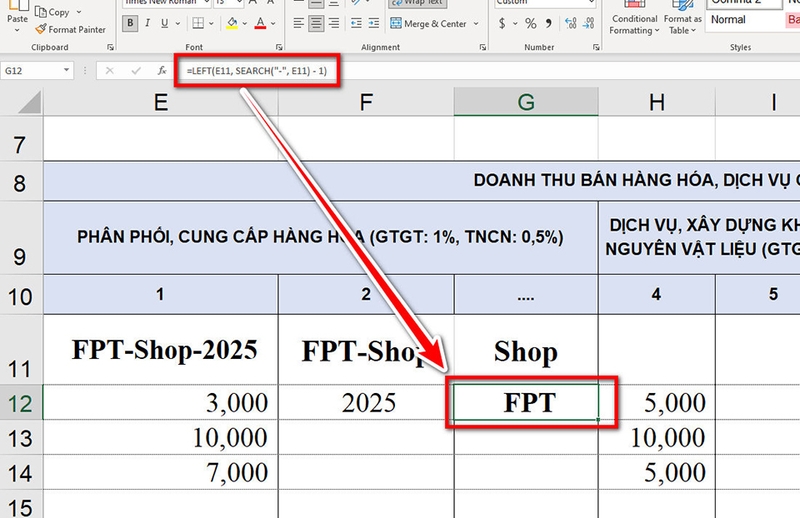Click the Decrease Decimal icon
Screen dimensions: 800x518
[588, 23]
